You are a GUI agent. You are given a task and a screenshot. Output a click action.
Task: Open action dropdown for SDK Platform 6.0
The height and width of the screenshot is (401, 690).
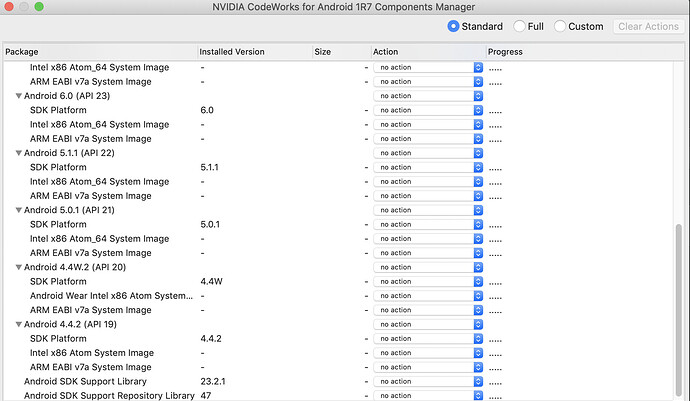tap(428, 110)
